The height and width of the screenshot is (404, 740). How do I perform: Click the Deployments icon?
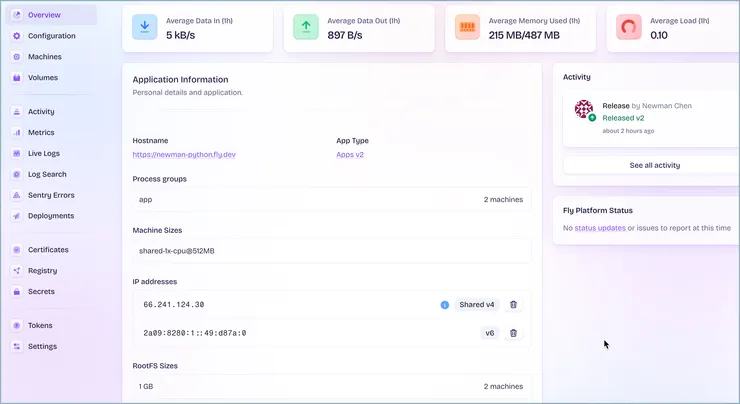tap(17, 216)
